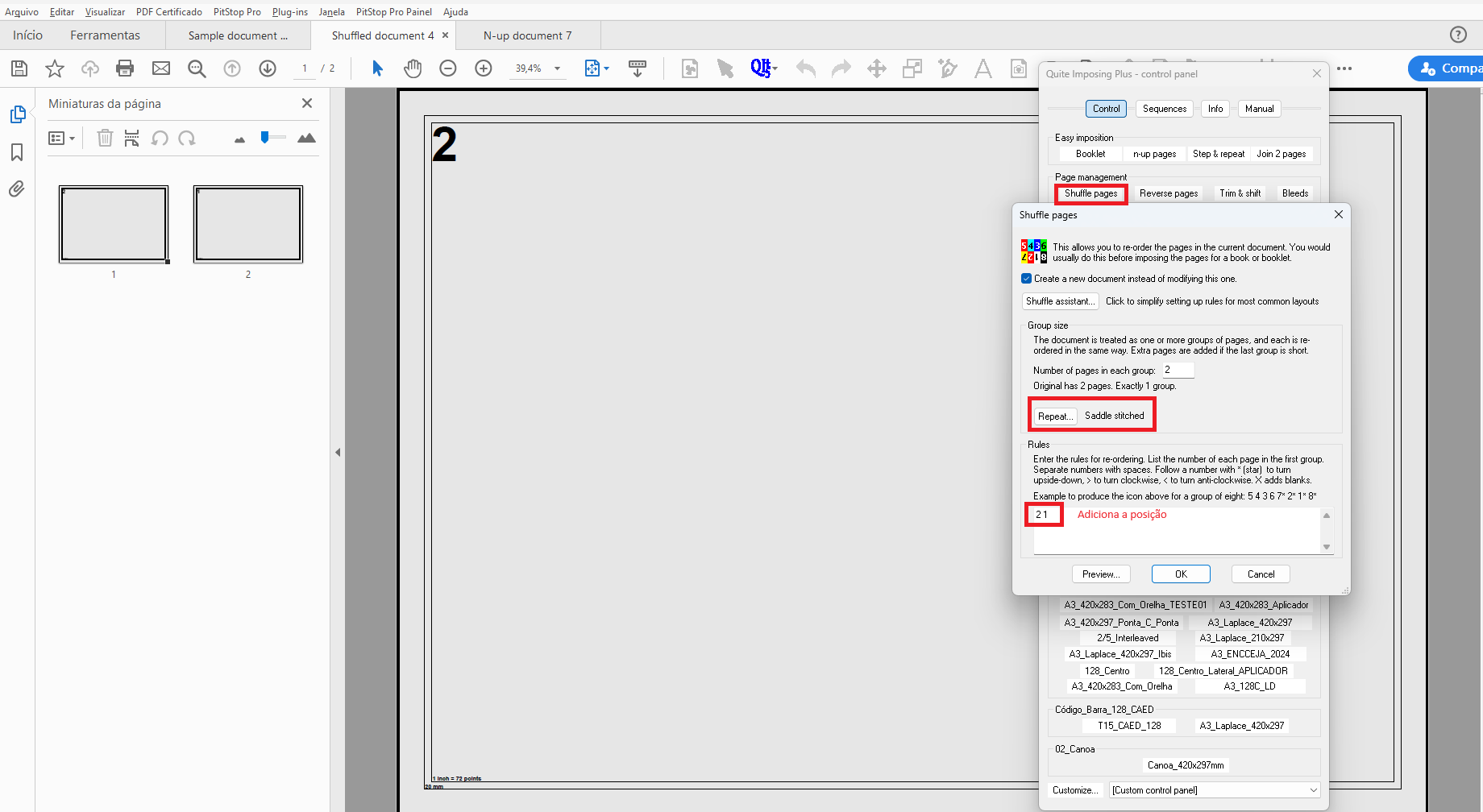Open Page Thumbnails sidebar icon

point(17,114)
